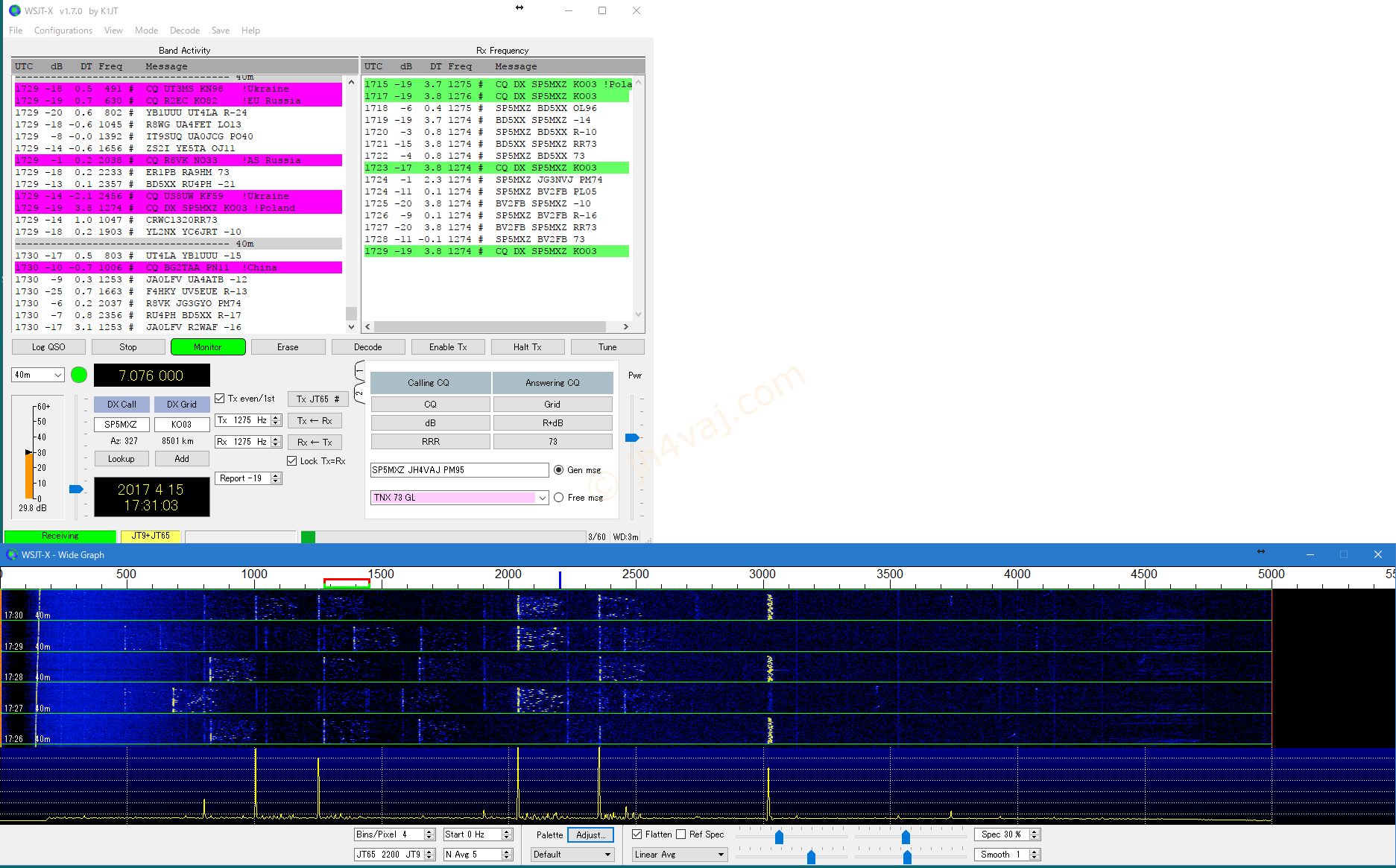The height and width of the screenshot is (868, 1396).
Task: Click the Stop button
Action: pos(128,347)
